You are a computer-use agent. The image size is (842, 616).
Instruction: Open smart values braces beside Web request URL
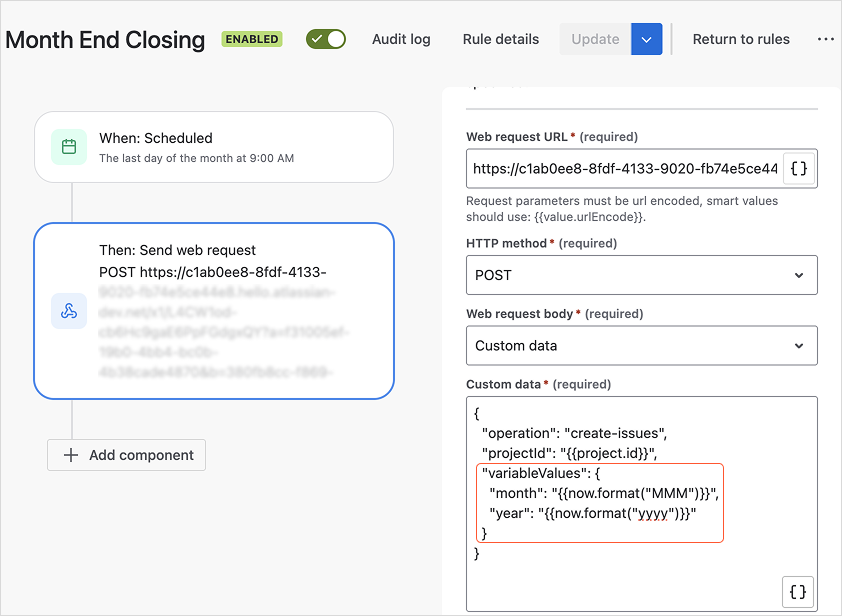(x=798, y=169)
